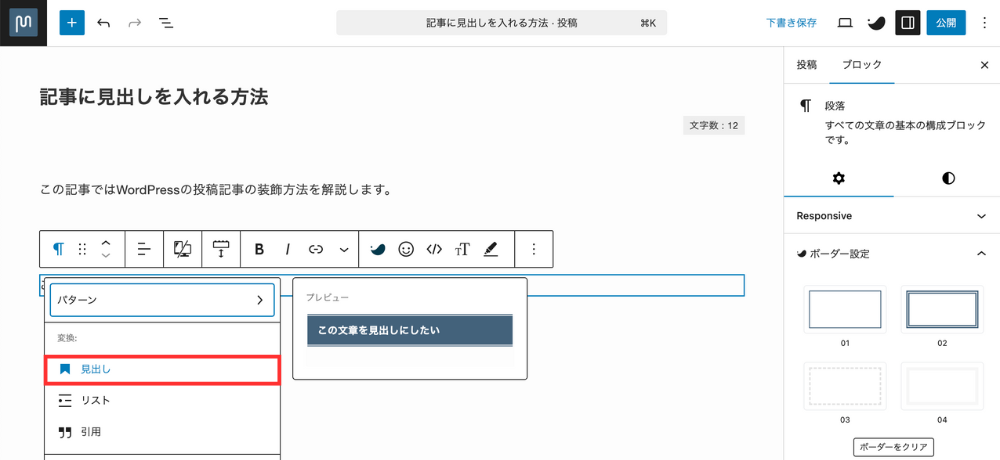1000x460 pixels.
Task: Click the link icon in block toolbar
Action: pos(316,249)
